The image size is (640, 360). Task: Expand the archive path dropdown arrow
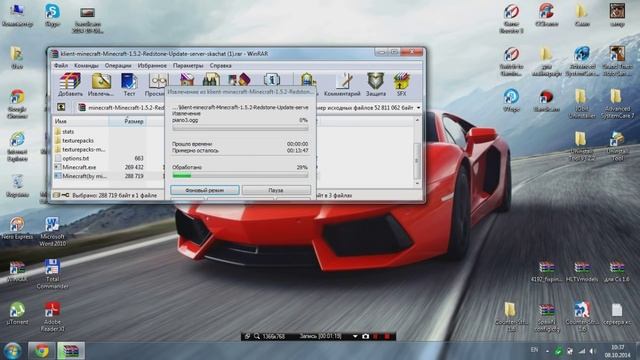tap(418, 108)
